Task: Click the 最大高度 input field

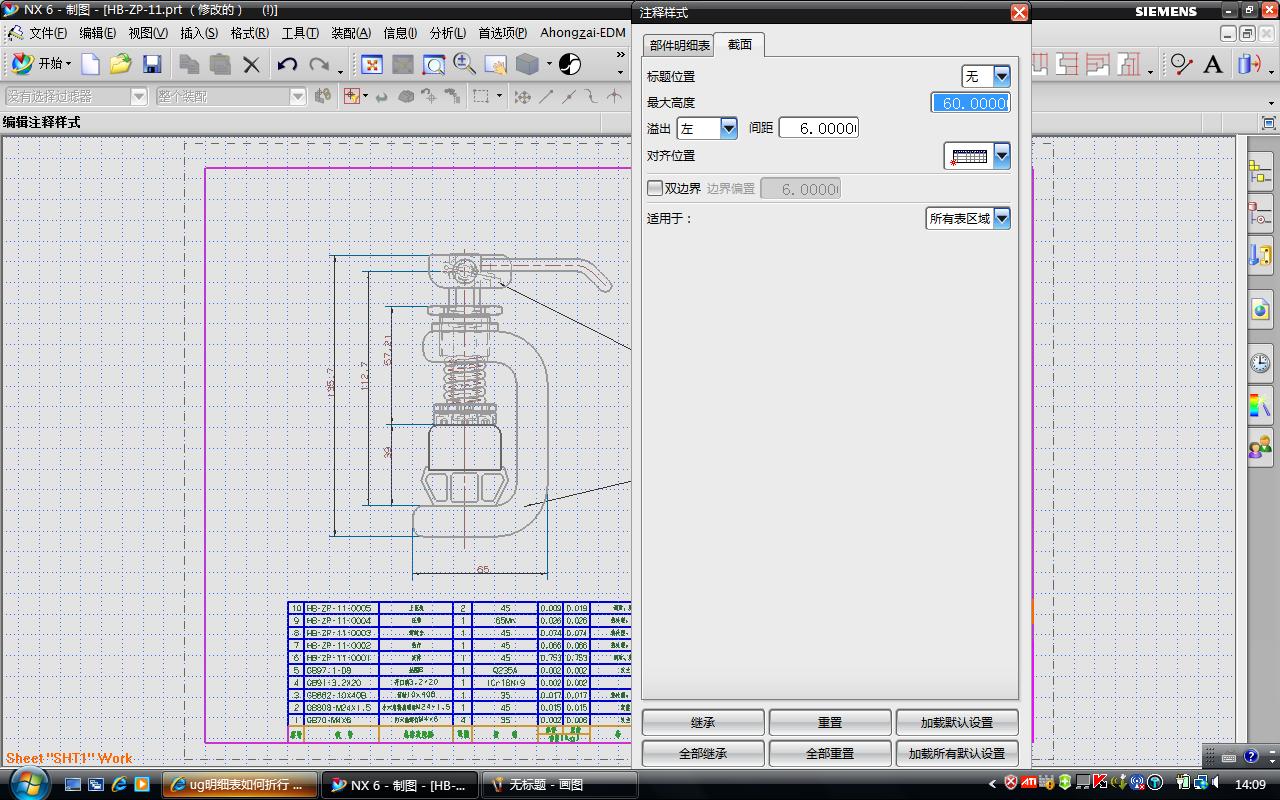Action: [970, 103]
